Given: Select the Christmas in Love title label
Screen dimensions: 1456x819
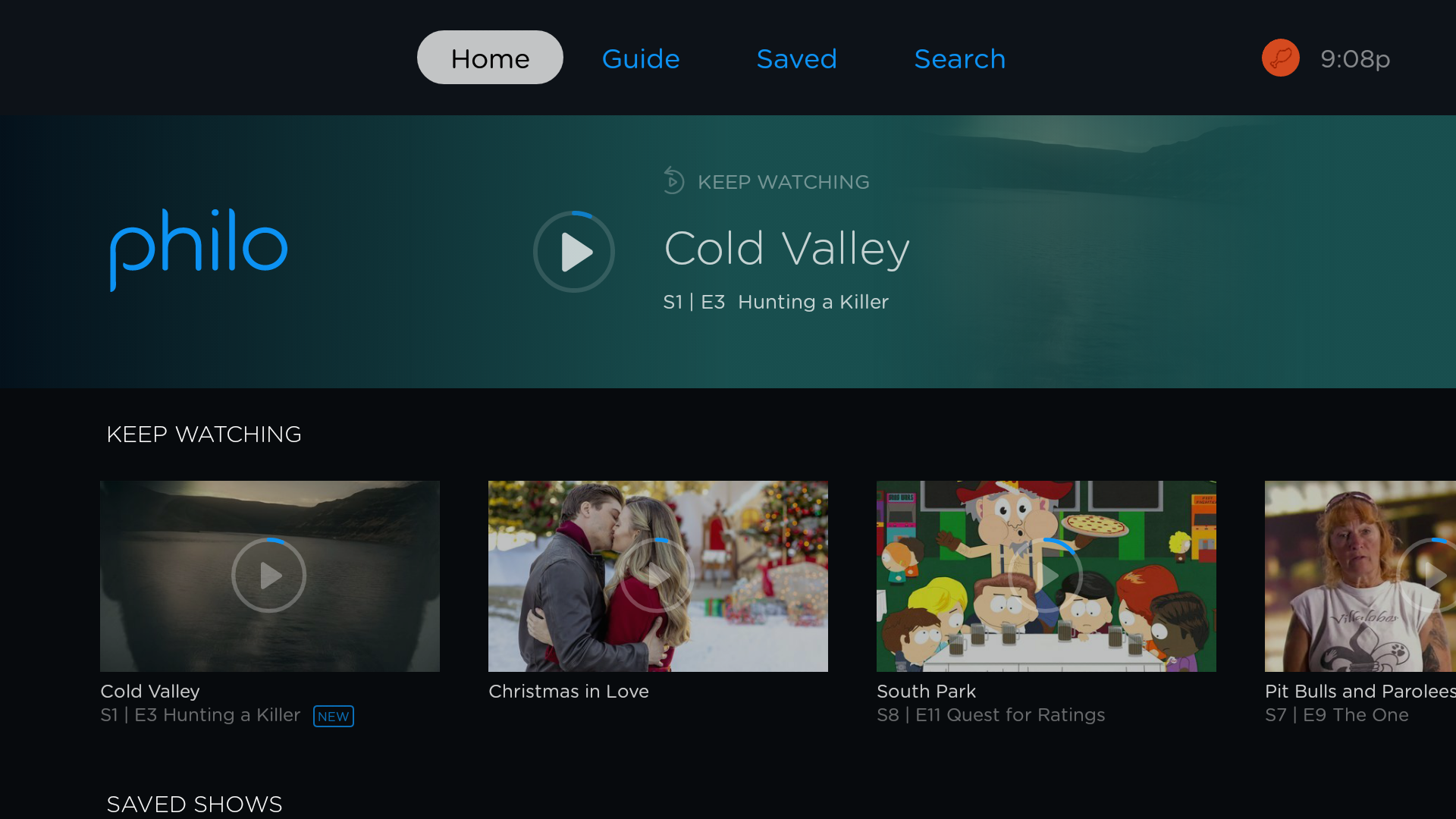Looking at the screenshot, I should [x=569, y=692].
